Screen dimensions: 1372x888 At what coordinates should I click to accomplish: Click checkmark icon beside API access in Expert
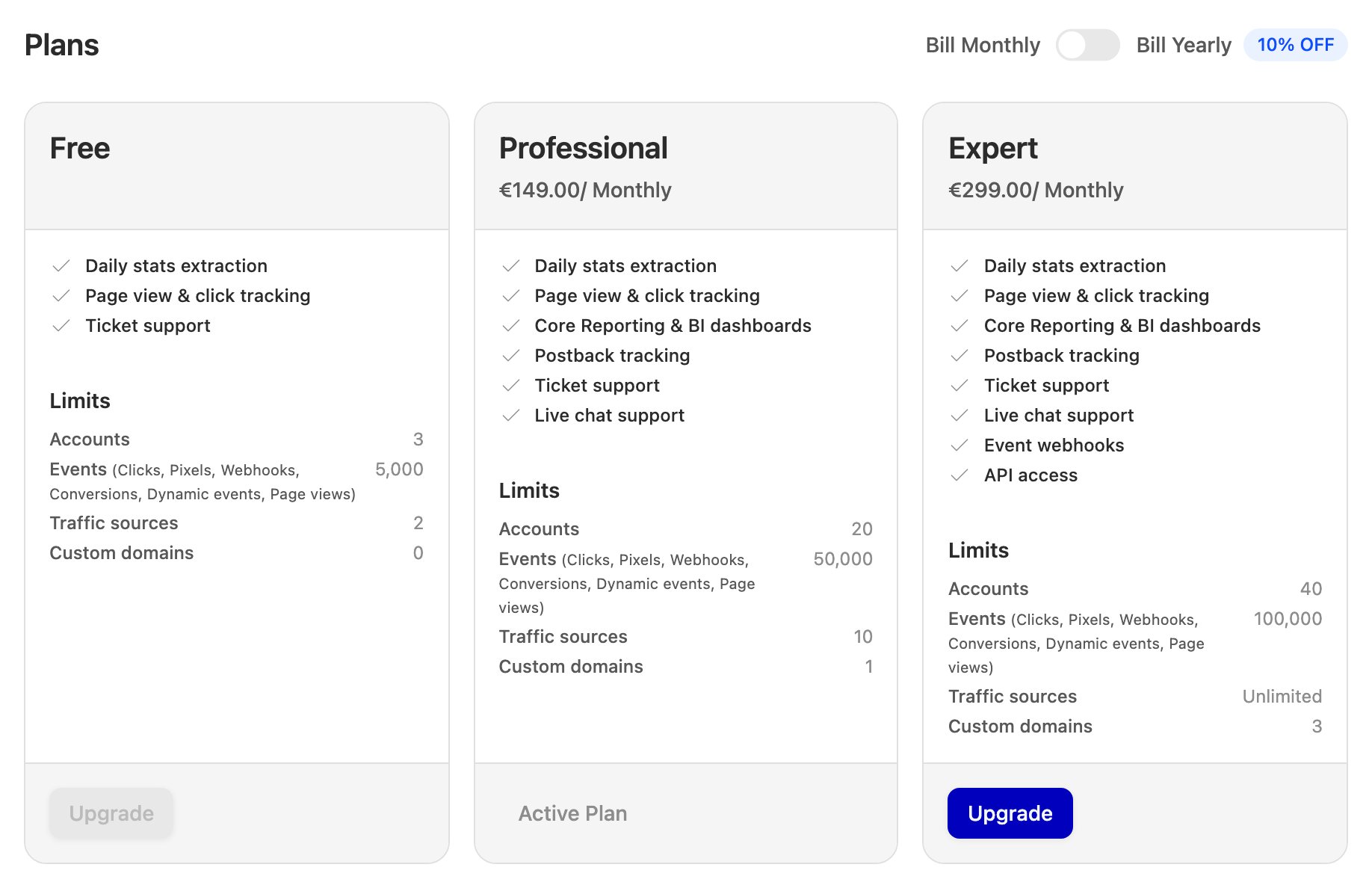(960, 475)
